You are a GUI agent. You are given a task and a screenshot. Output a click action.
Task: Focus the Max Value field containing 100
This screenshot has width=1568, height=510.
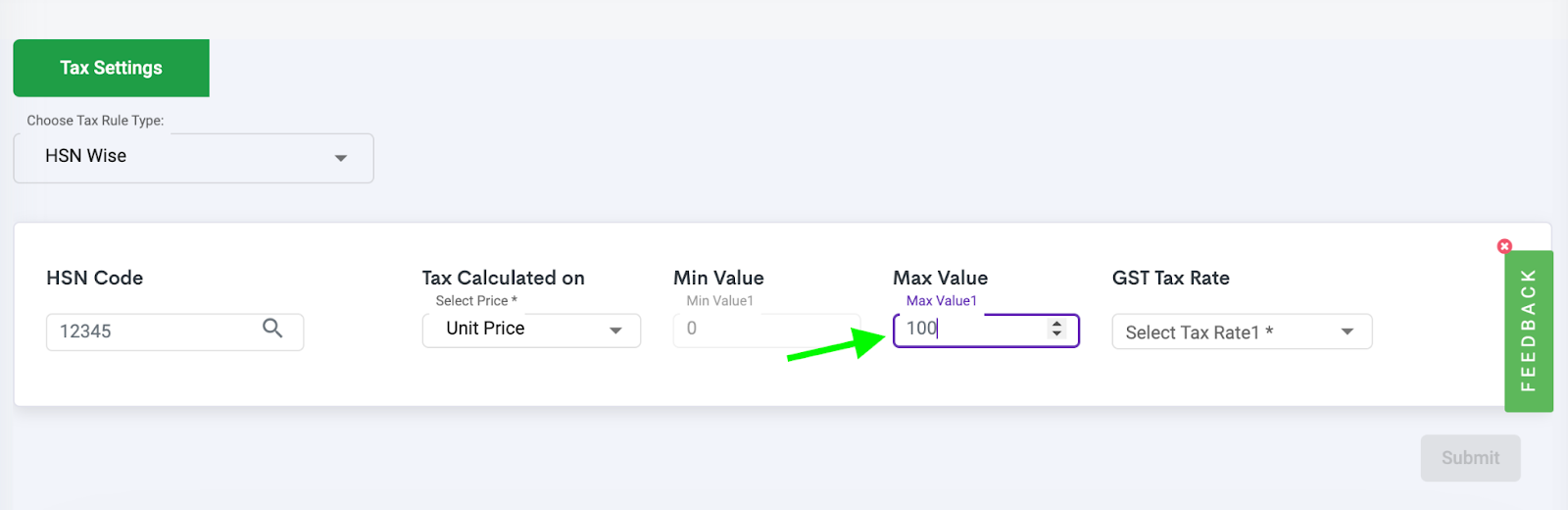pyautogui.click(x=986, y=331)
